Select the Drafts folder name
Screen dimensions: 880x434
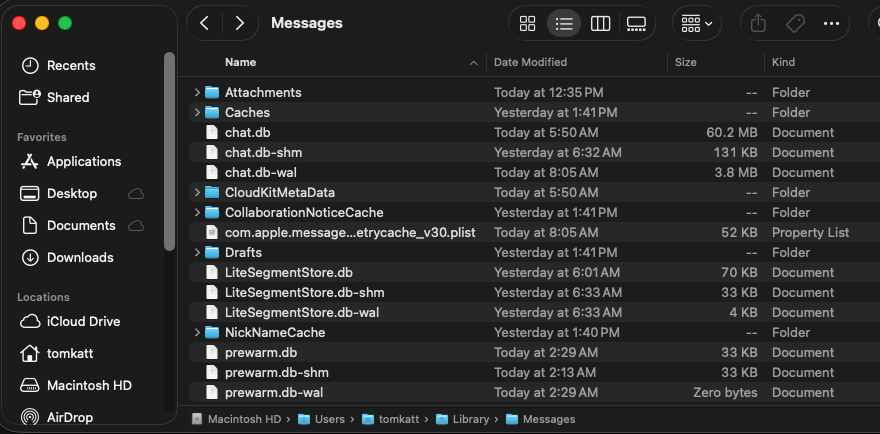[244, 253]
